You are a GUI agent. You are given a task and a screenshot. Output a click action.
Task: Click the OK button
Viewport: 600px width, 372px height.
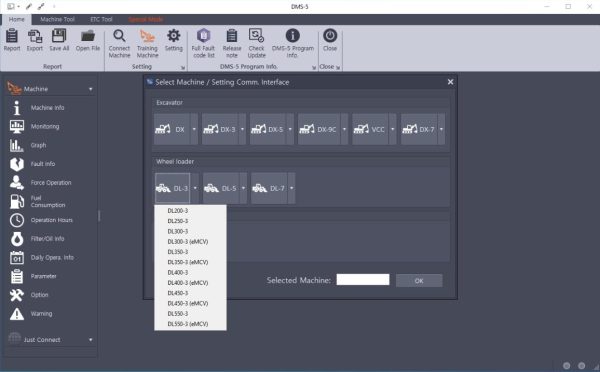419,281
